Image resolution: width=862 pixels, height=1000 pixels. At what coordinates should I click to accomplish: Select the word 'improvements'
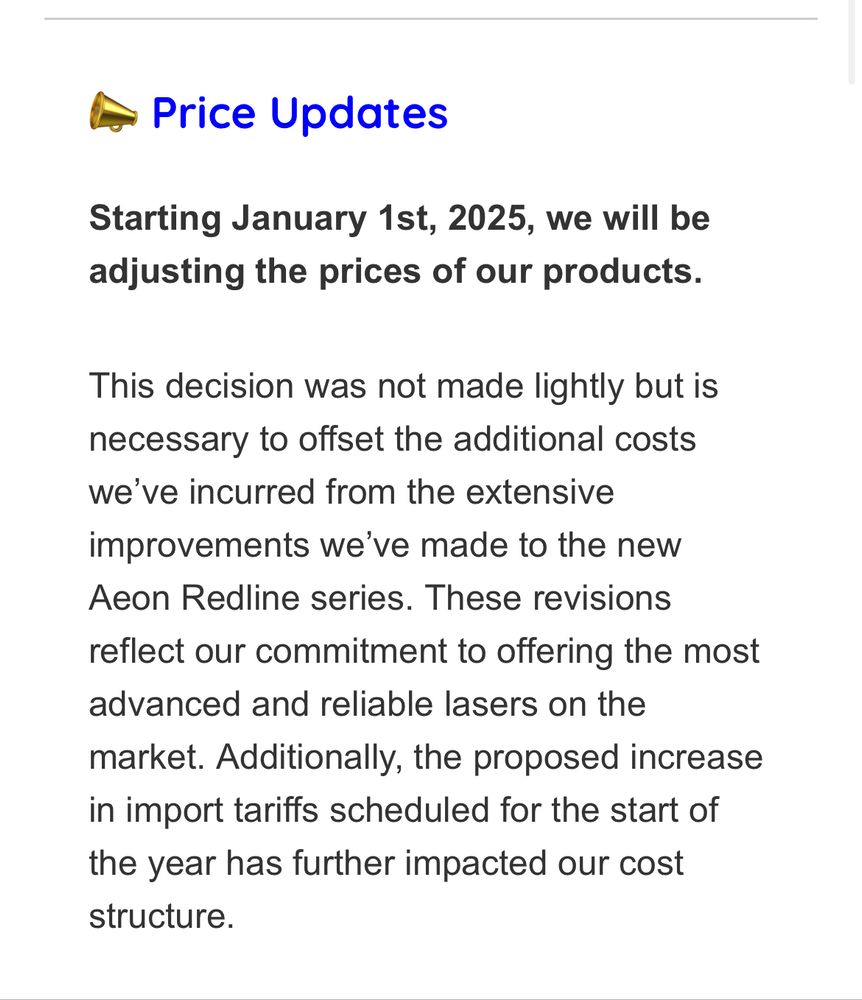[x=199, y=546]
